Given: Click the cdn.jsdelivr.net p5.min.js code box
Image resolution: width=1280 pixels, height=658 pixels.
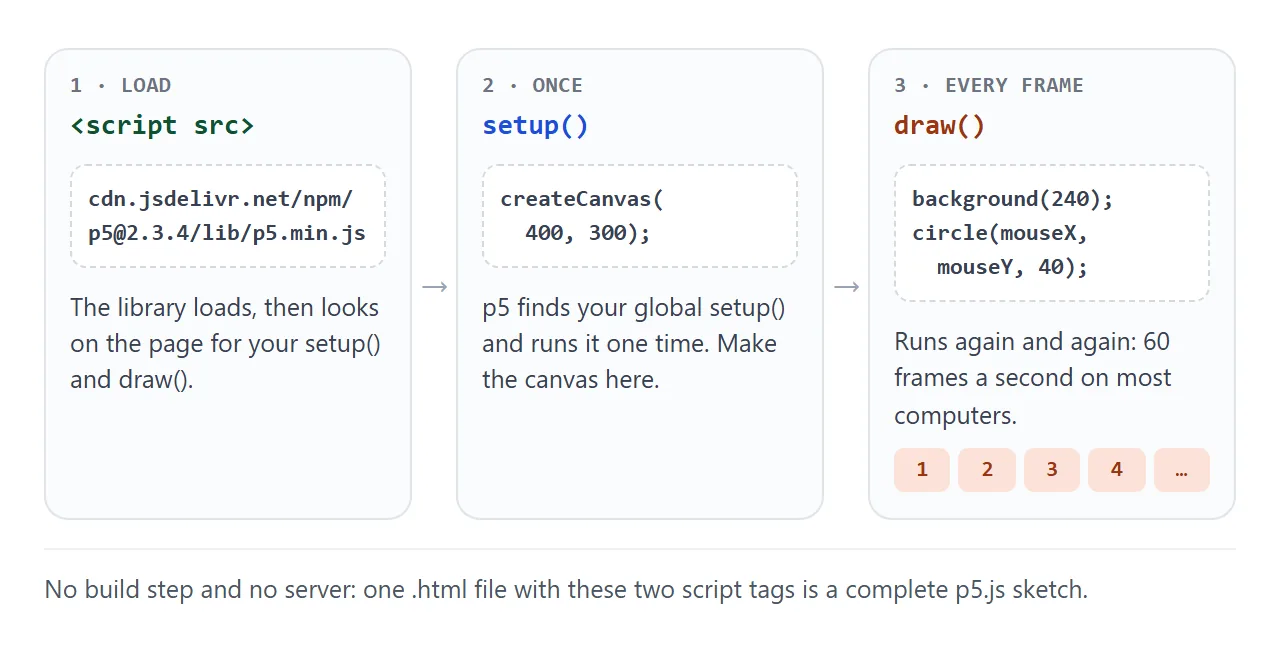Looking at the screenshot, I should coord(228,216).
